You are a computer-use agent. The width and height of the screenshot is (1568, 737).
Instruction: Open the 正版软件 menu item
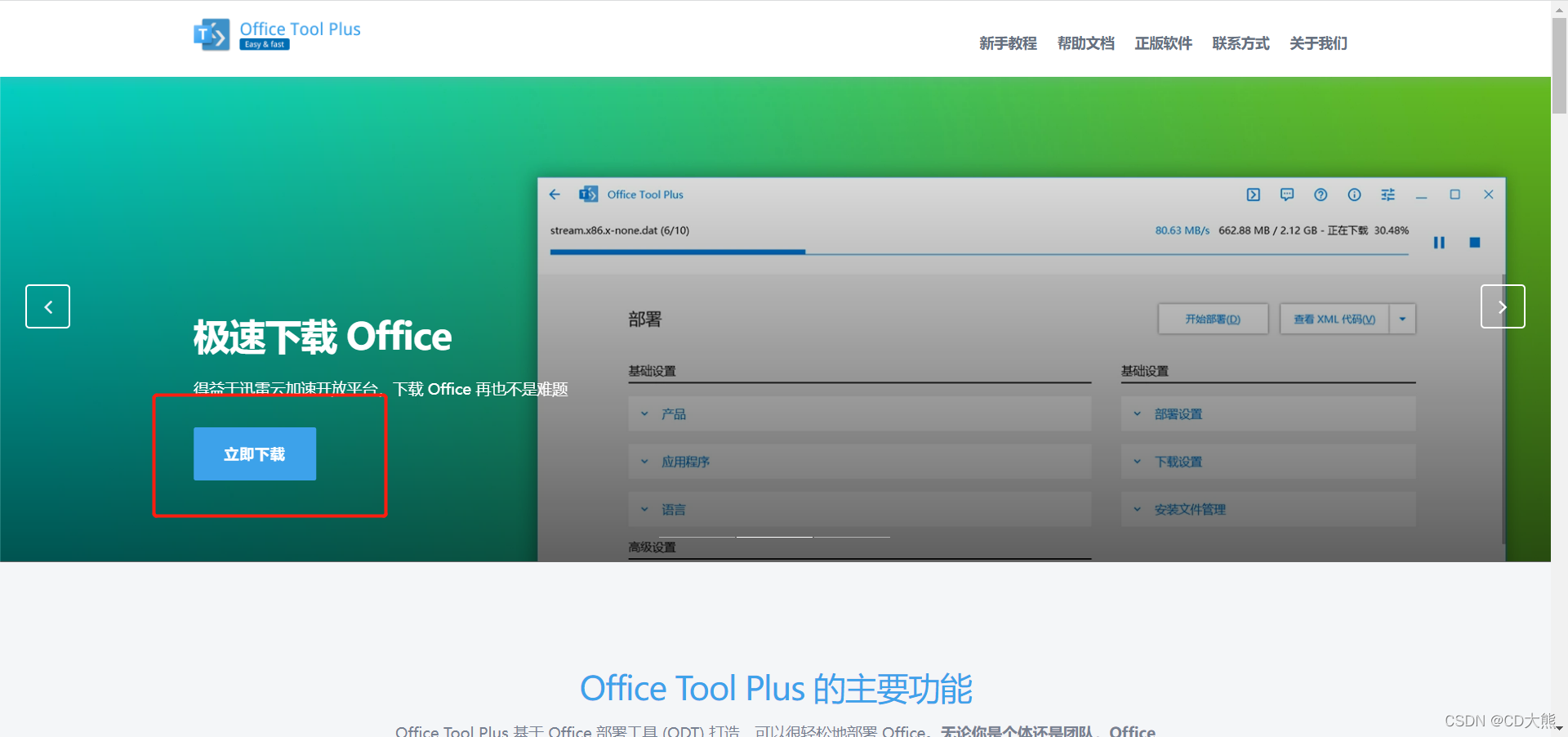tap(1163, 43)
